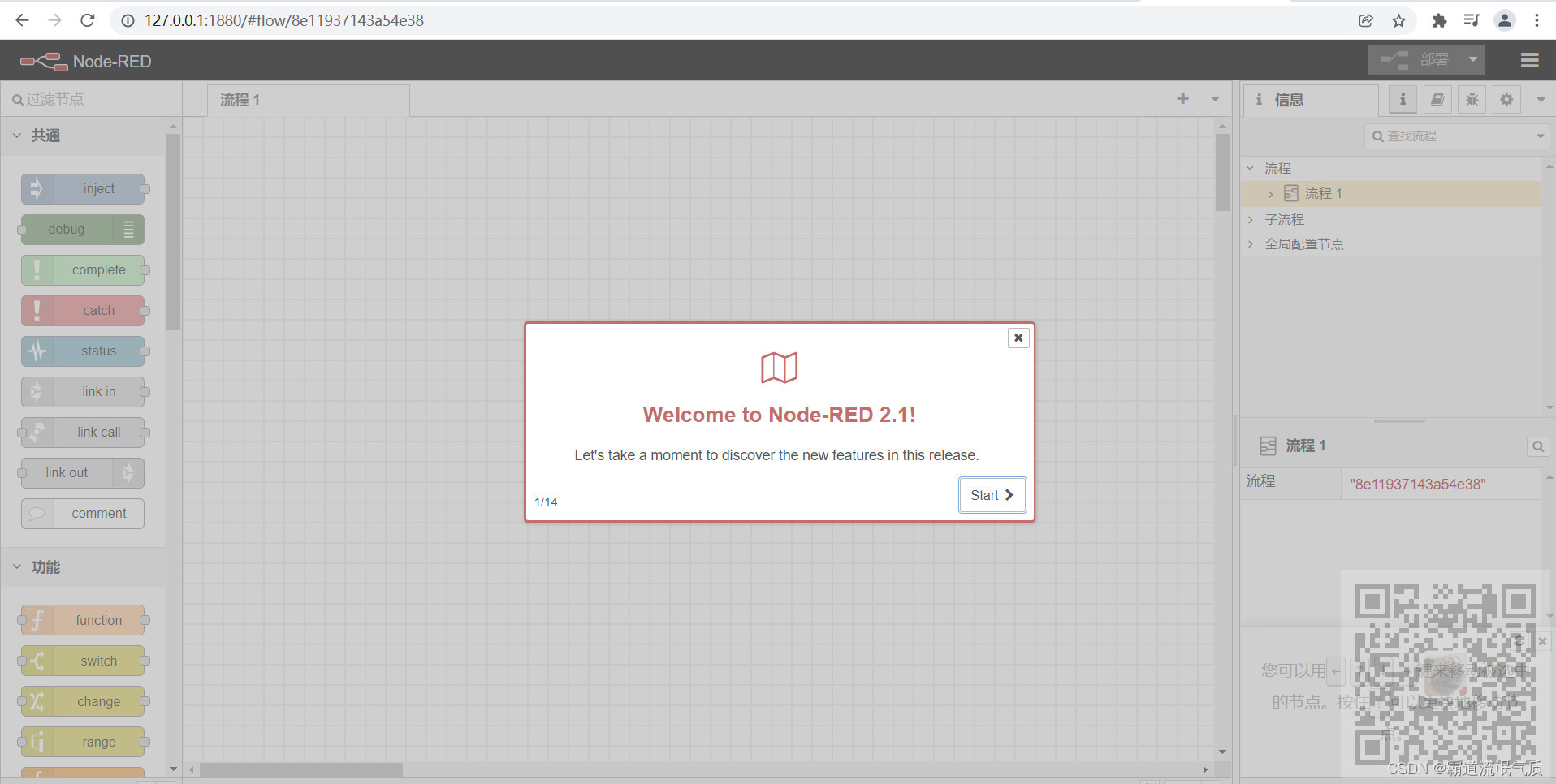Viewport: 1556px width, 784px height.
Task: Select the 信息 sidebar tab
Action: pyautogui.click(x=1312, y=100)
